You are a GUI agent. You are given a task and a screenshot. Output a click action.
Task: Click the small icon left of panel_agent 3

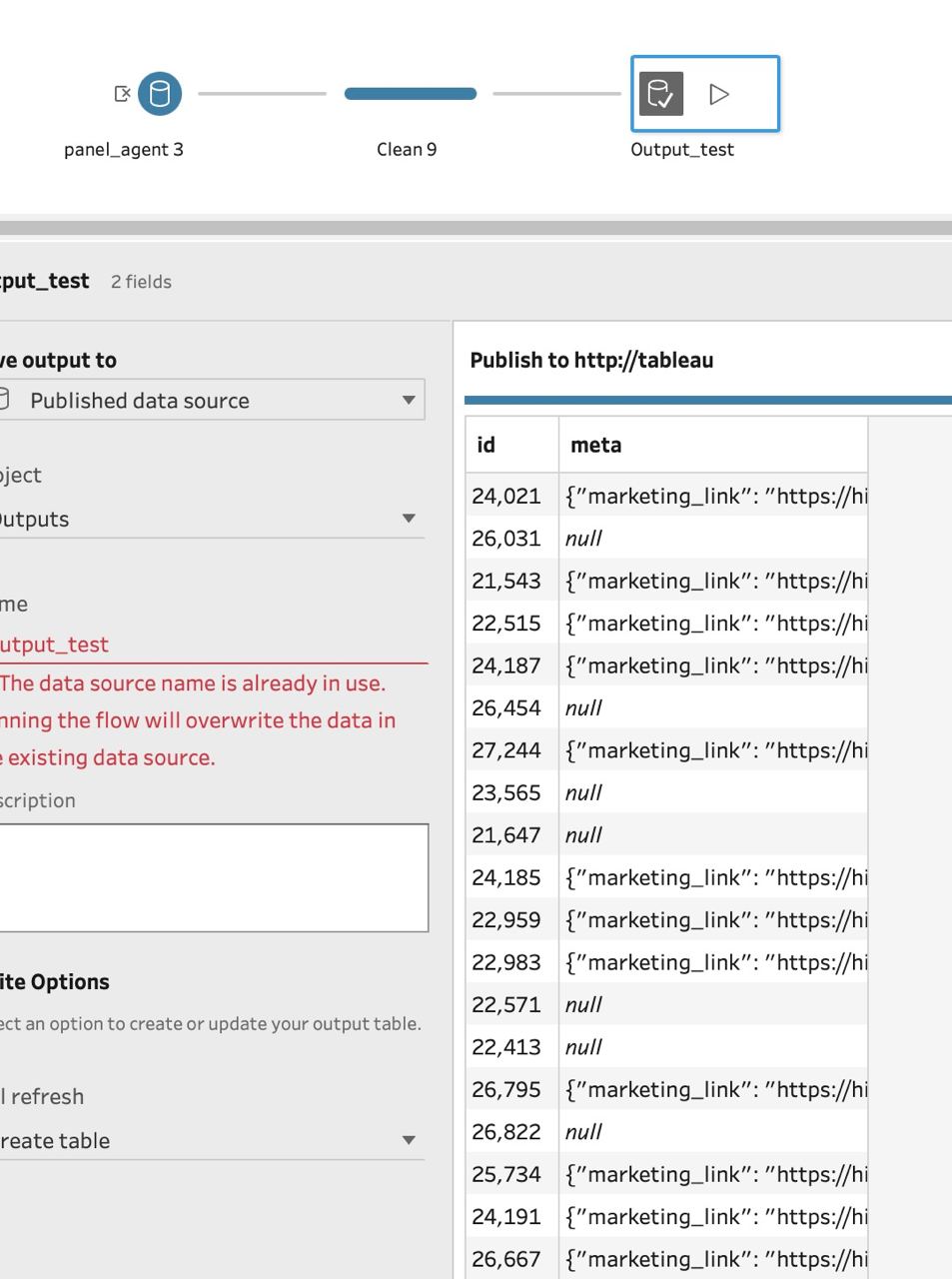122,94
